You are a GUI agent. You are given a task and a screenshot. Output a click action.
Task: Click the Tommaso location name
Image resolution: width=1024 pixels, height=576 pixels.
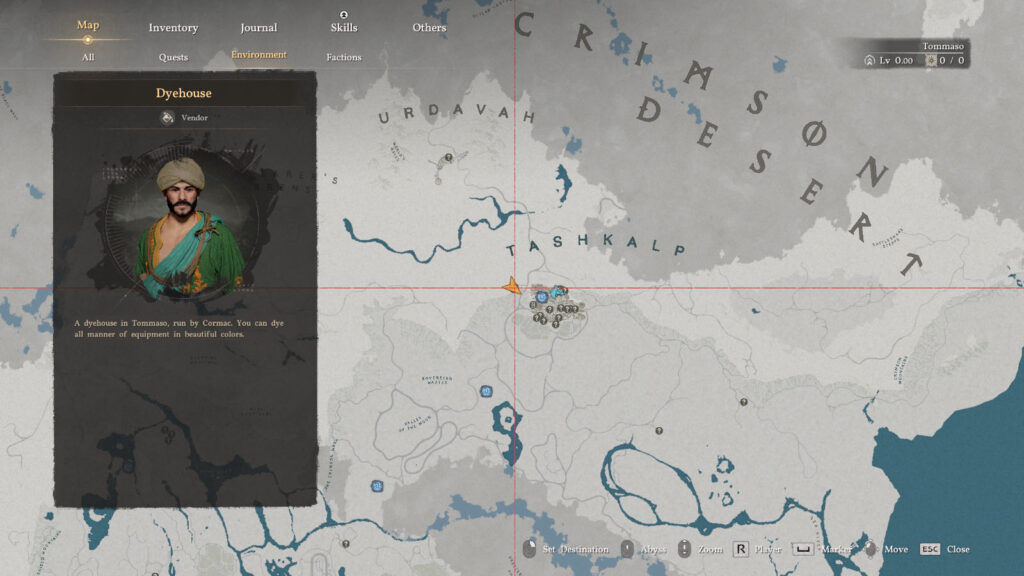point(942,46)
